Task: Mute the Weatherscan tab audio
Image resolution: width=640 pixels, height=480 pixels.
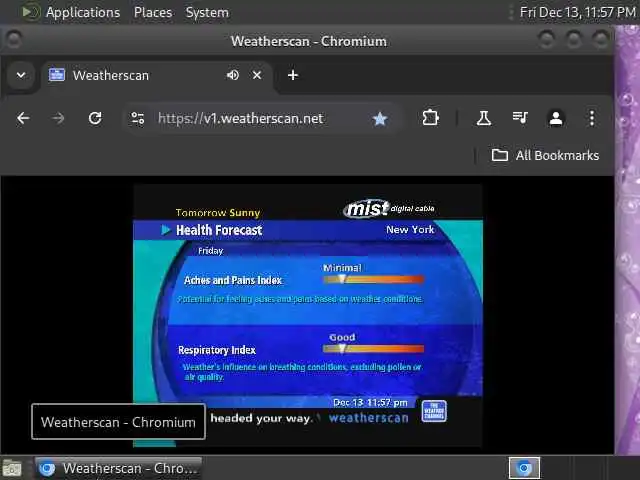Action: [233, 75]
